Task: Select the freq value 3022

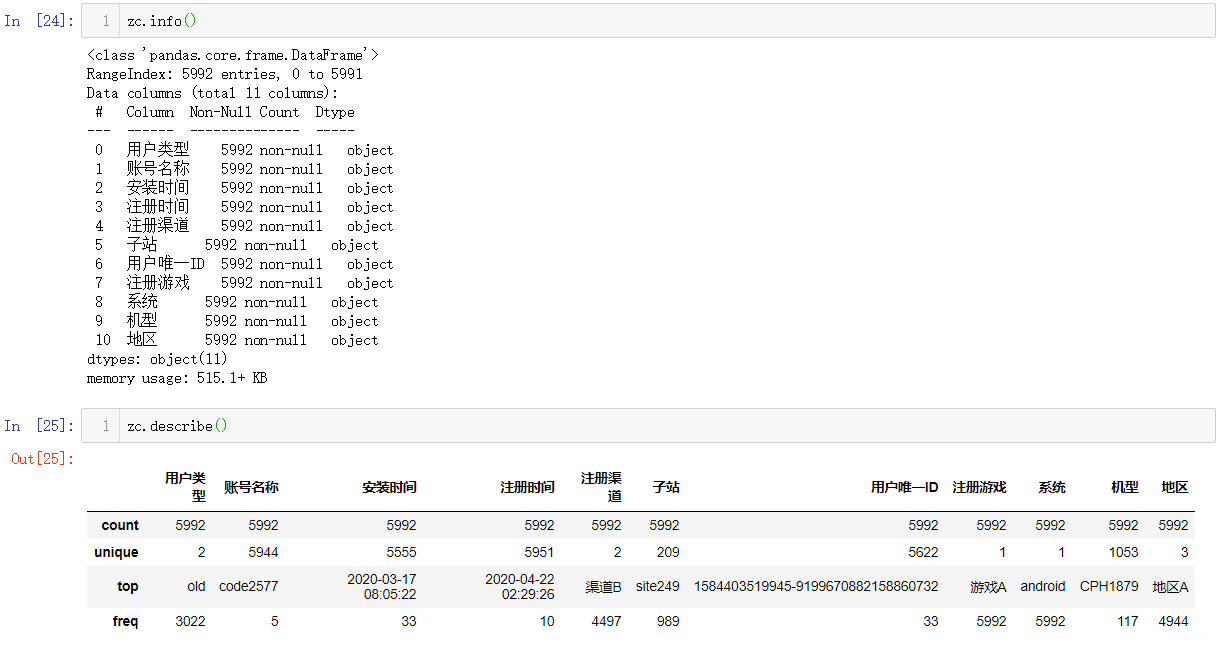Action: (191, 621)
